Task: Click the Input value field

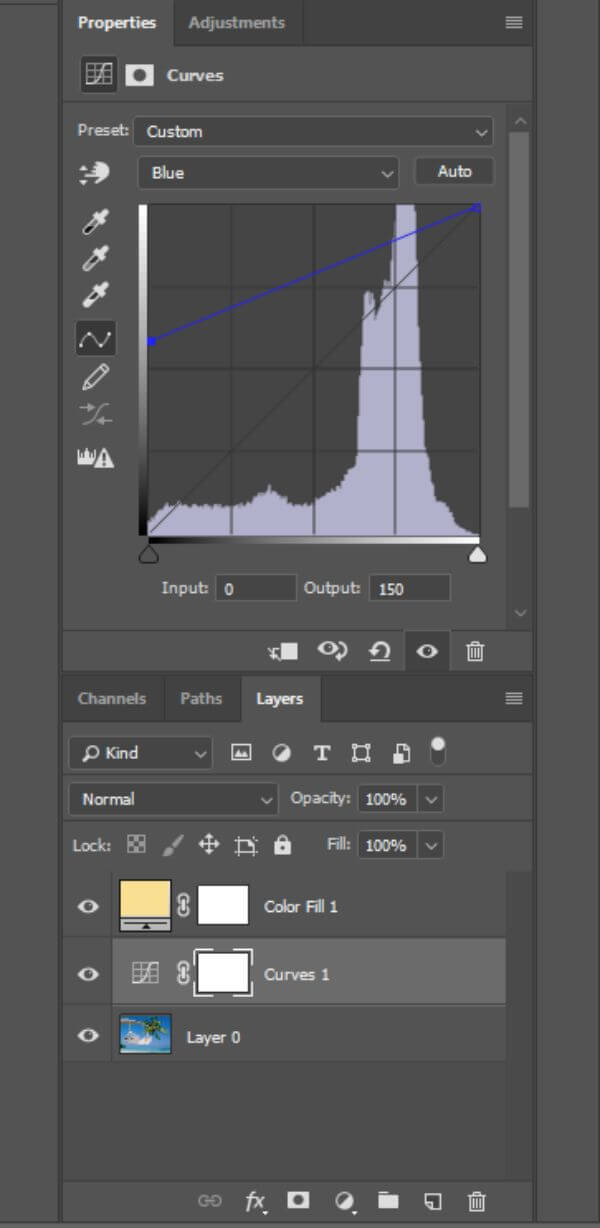Action: (256, 588)
